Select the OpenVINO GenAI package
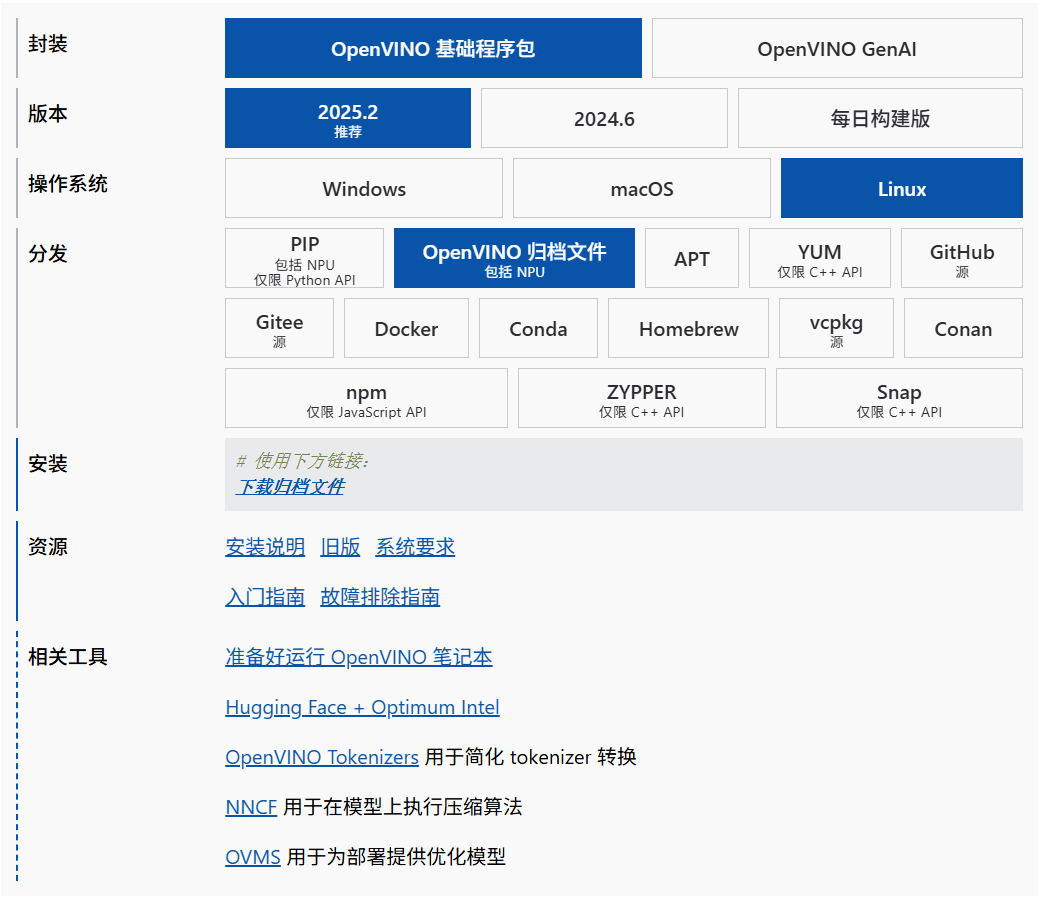This screenshot has width=1044, height=913. tap(836, 47)
